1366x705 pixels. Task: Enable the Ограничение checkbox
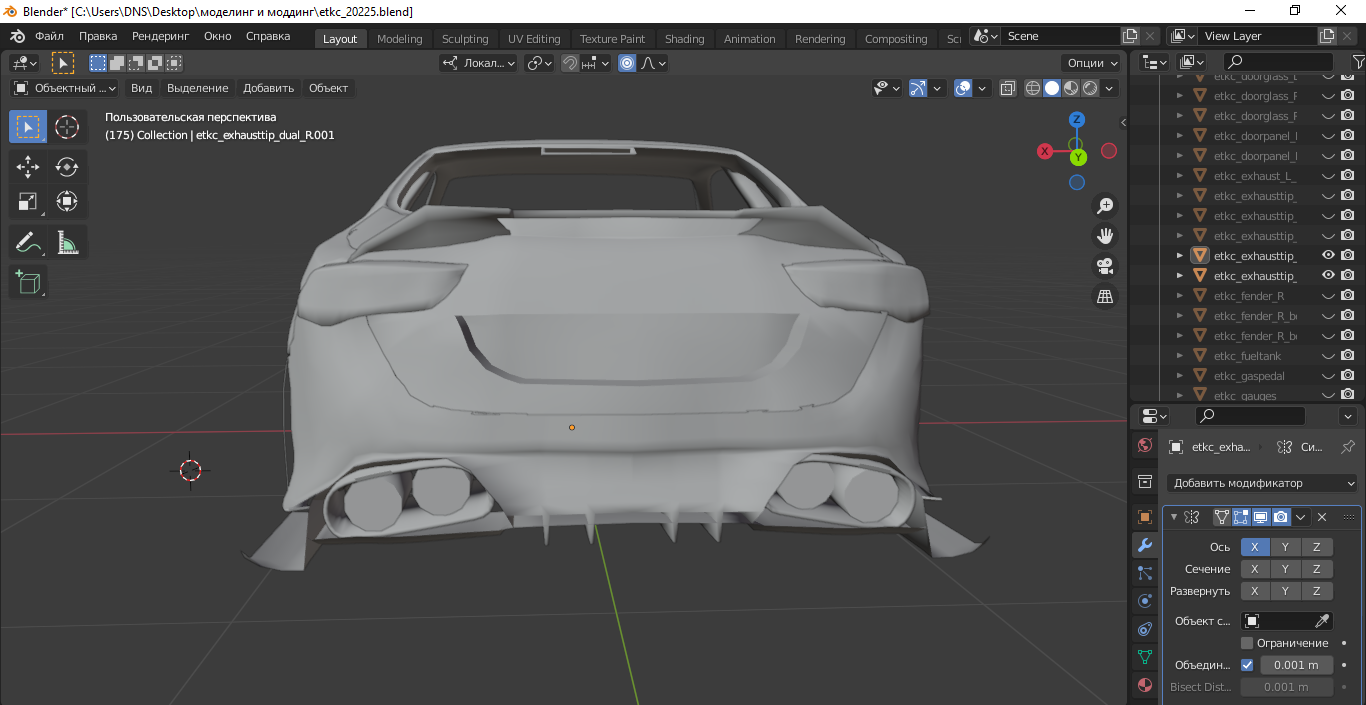(x=1247, y=643)
